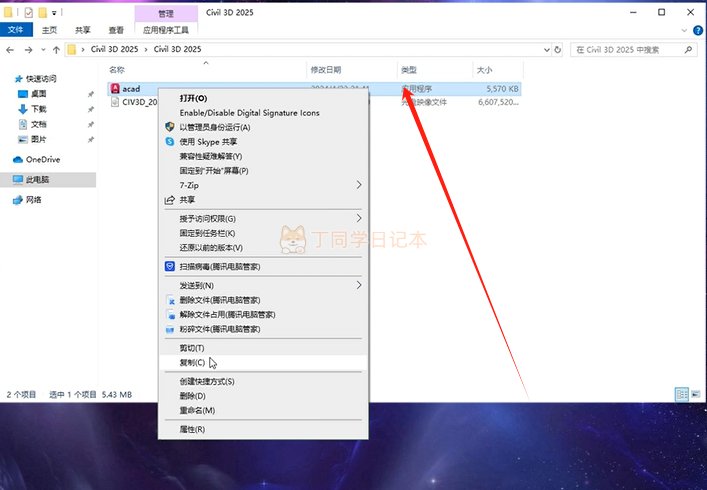Open quick access toolbar customize dropdown
Image resolution: width=707 pixels, height=490 pixels.
[54, 13]
